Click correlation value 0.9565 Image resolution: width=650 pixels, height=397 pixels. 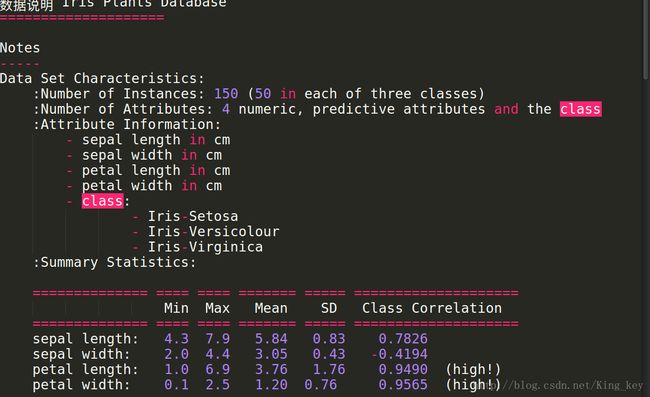click(x=403, y=385)
